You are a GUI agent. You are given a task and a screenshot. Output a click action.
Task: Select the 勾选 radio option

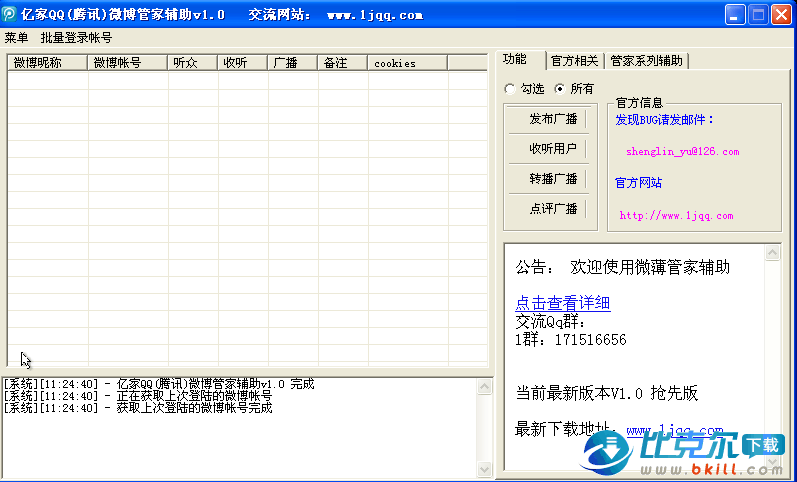(x=512, y=88)
